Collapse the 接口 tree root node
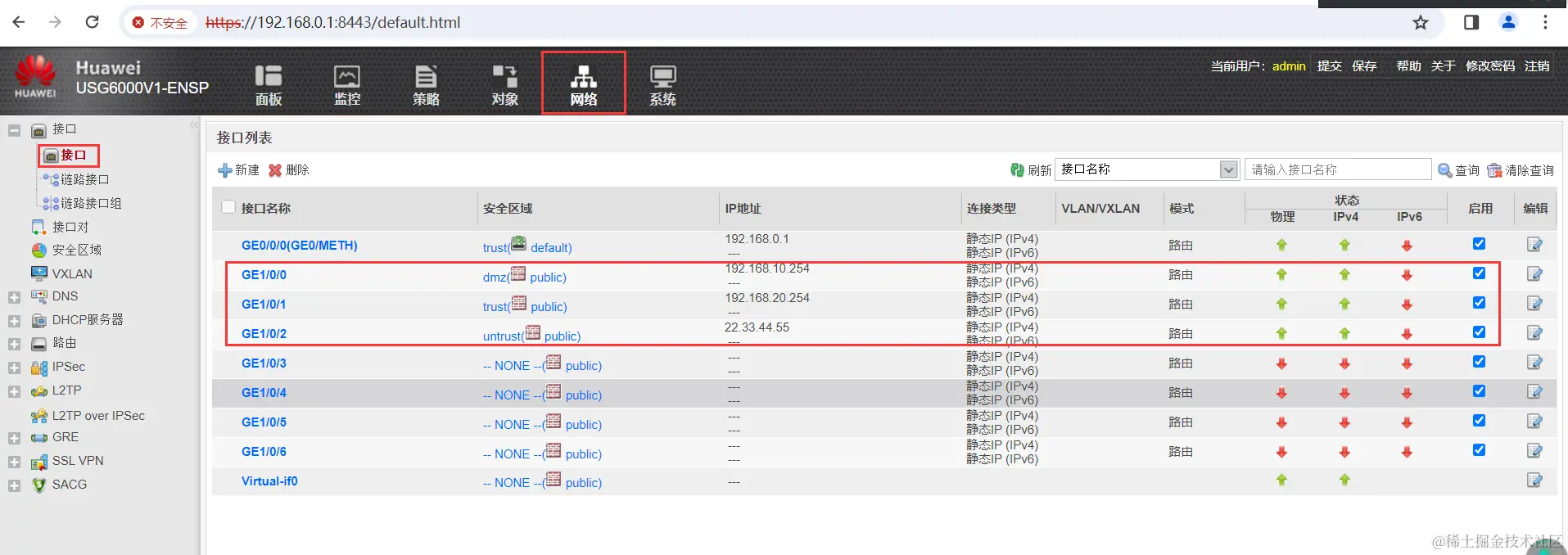1568x555 pixels. tap(14, 130)
